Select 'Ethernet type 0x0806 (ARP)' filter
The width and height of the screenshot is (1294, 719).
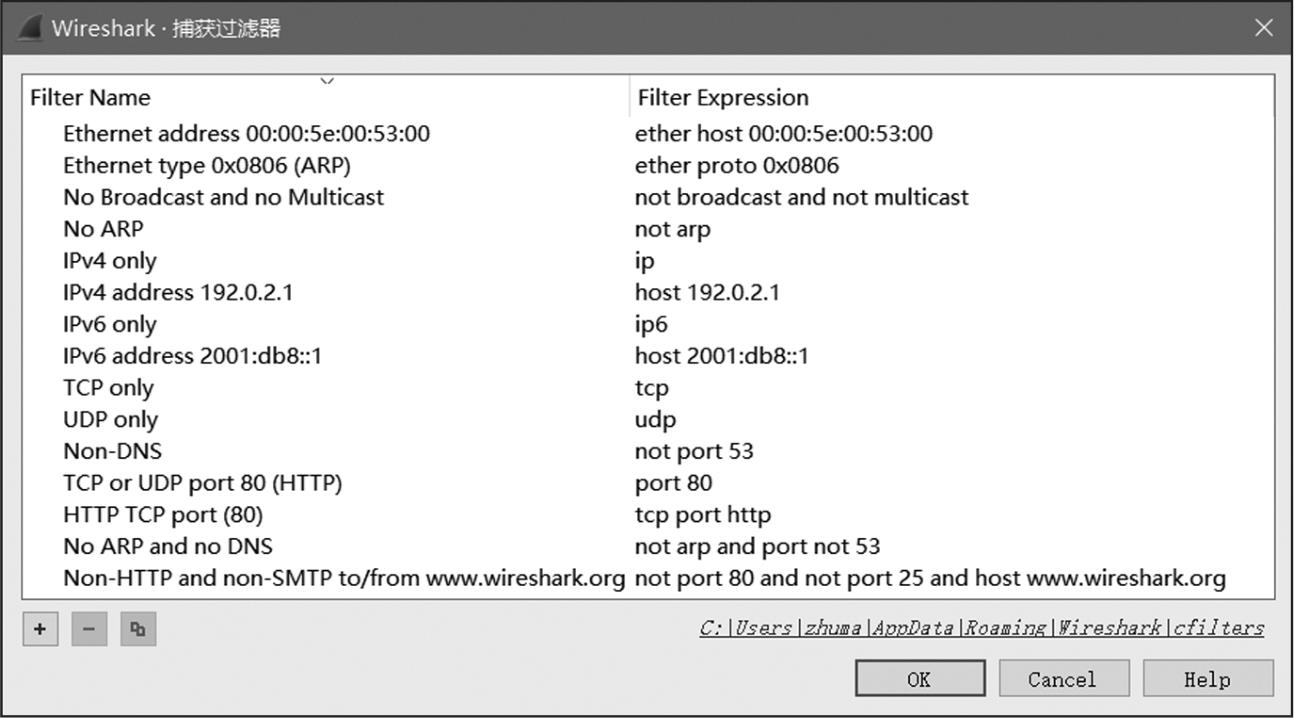point(207,165)
